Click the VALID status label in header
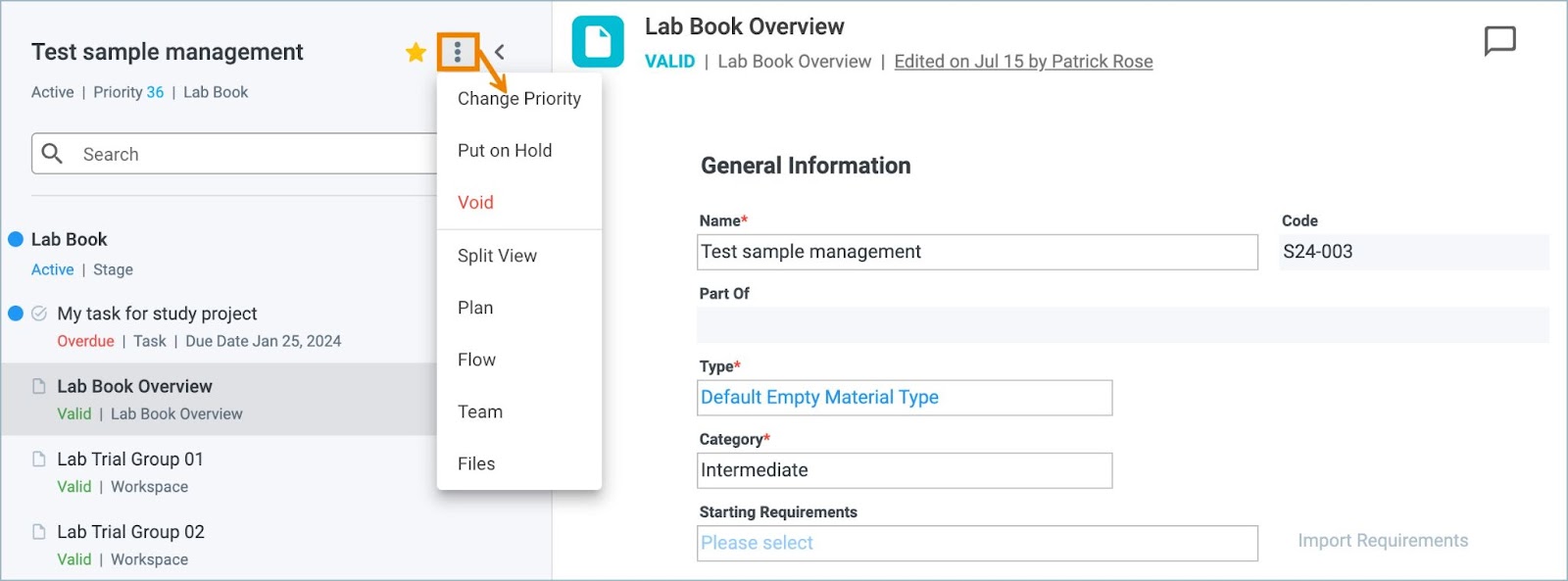Viewport: 1568px width, 581px height. [669, 61]
